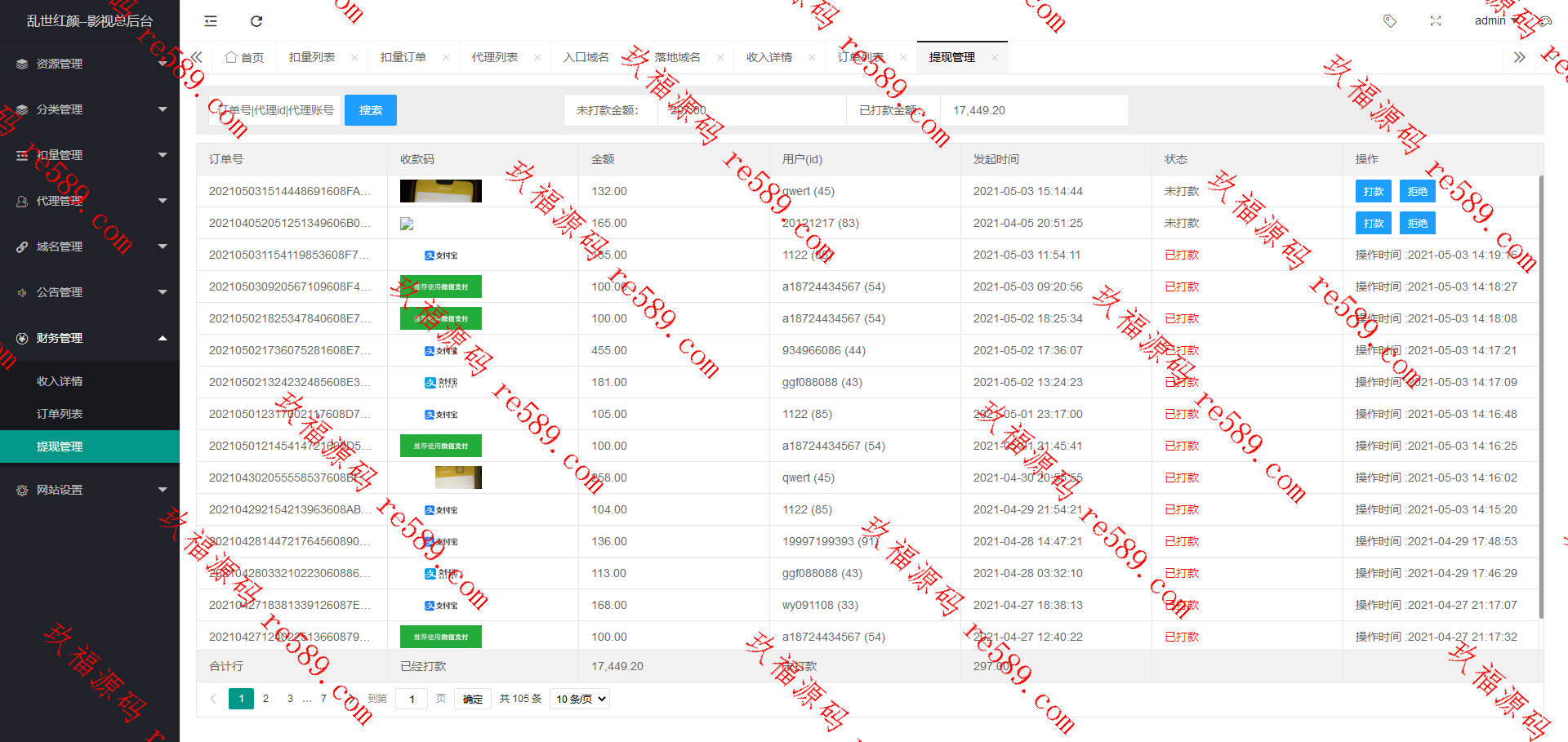Viewport: 1568px width, 742px height.
Task: Close the 落地域名 tab
Action: click(719, 57)
